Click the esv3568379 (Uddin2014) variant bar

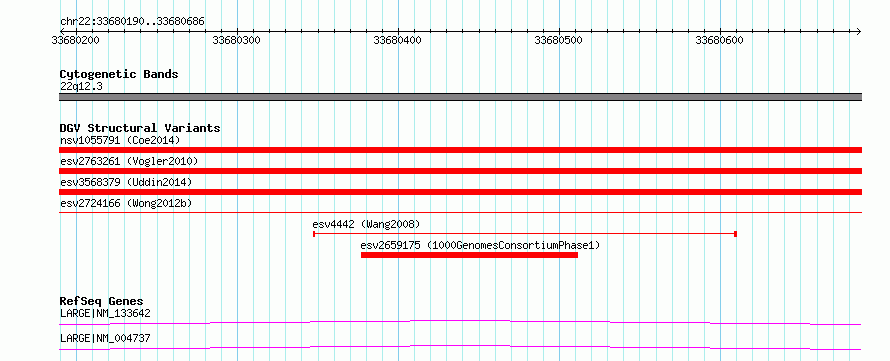point(460,192)
